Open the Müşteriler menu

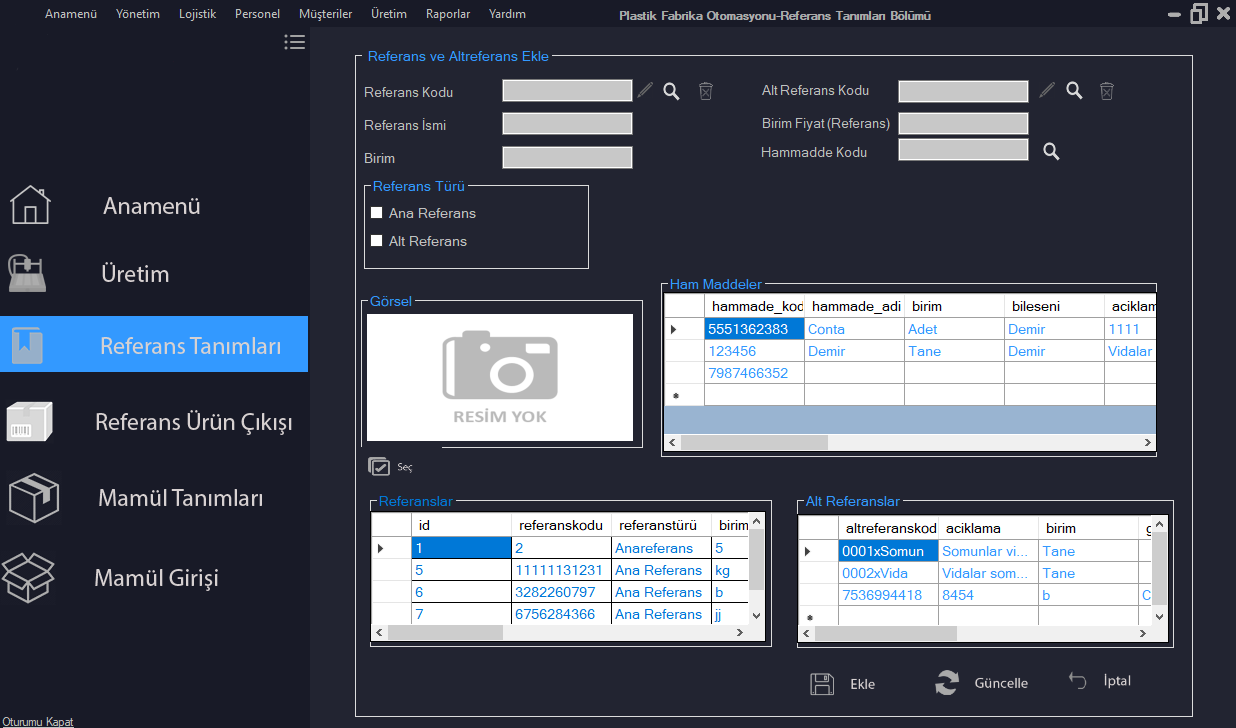[325, 14]
